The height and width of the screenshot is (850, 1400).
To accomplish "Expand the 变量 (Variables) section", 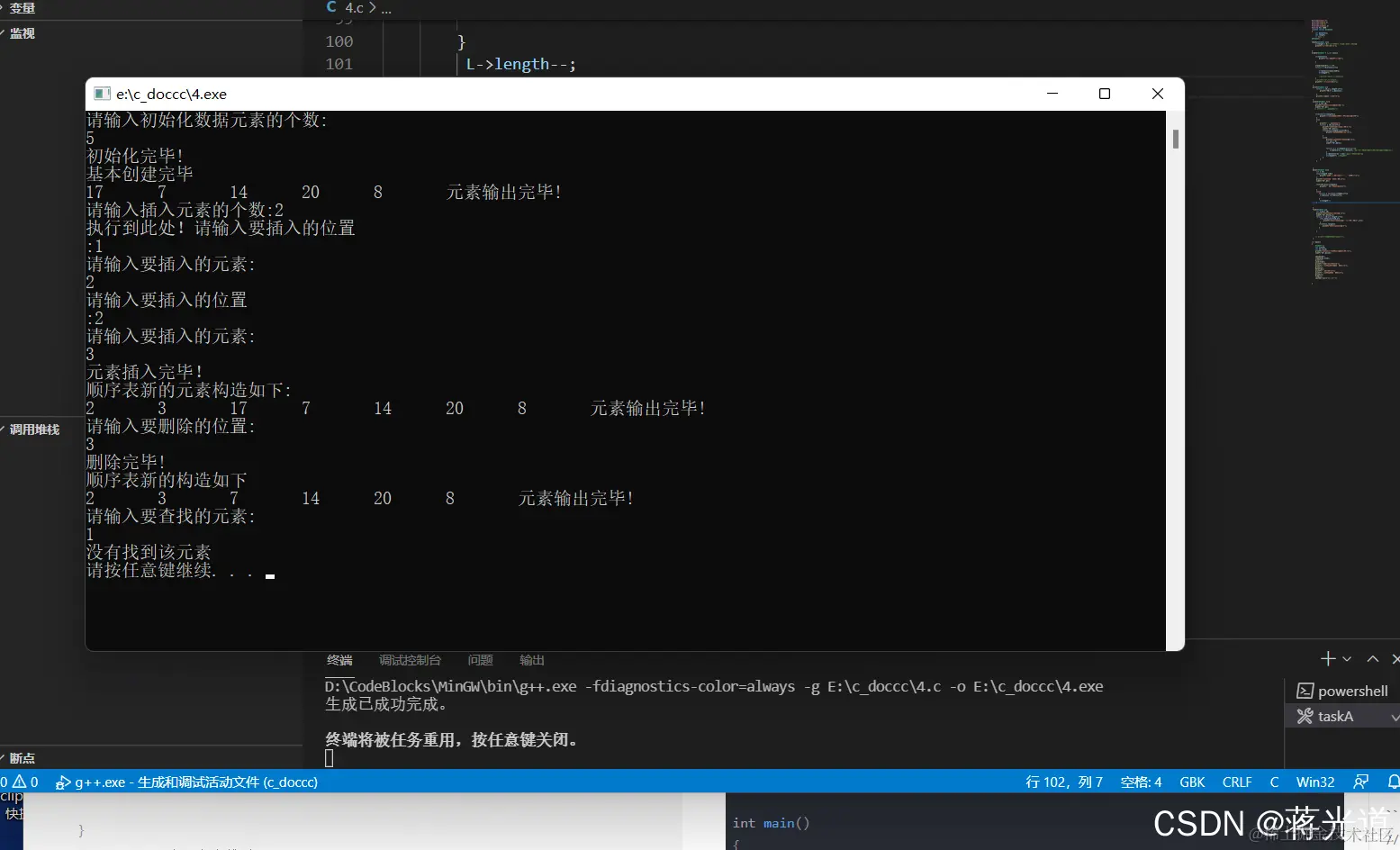I will pos(20,8).
